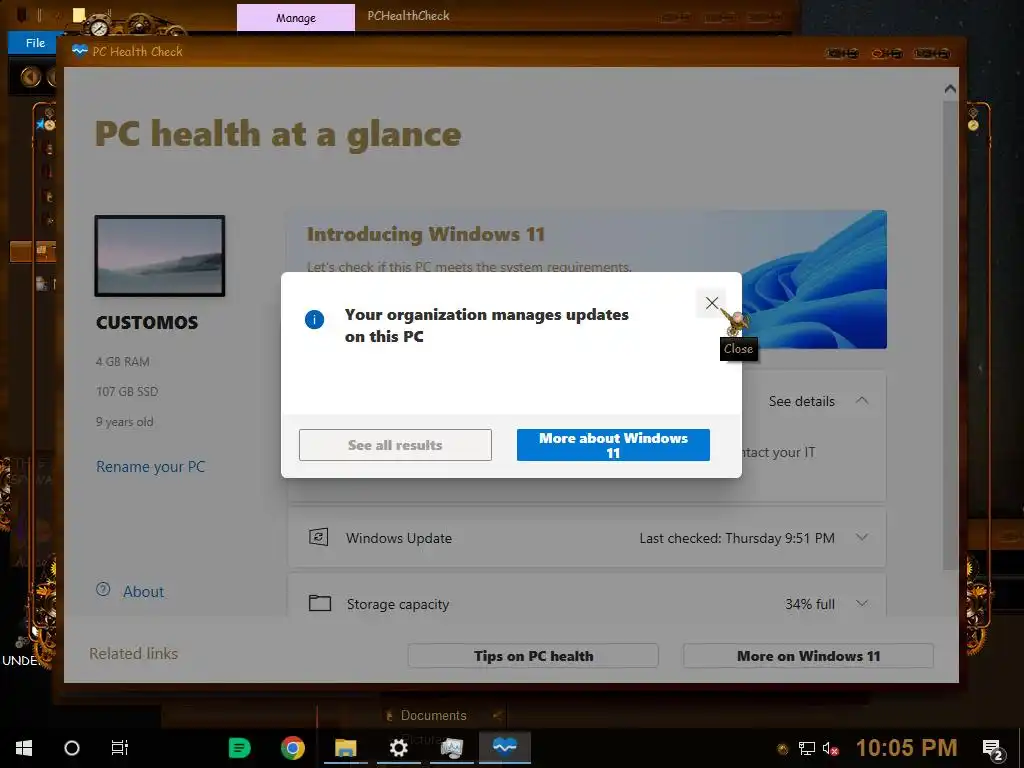
Task: Expand the Windows Update section chevron
Action: (862, 537)
